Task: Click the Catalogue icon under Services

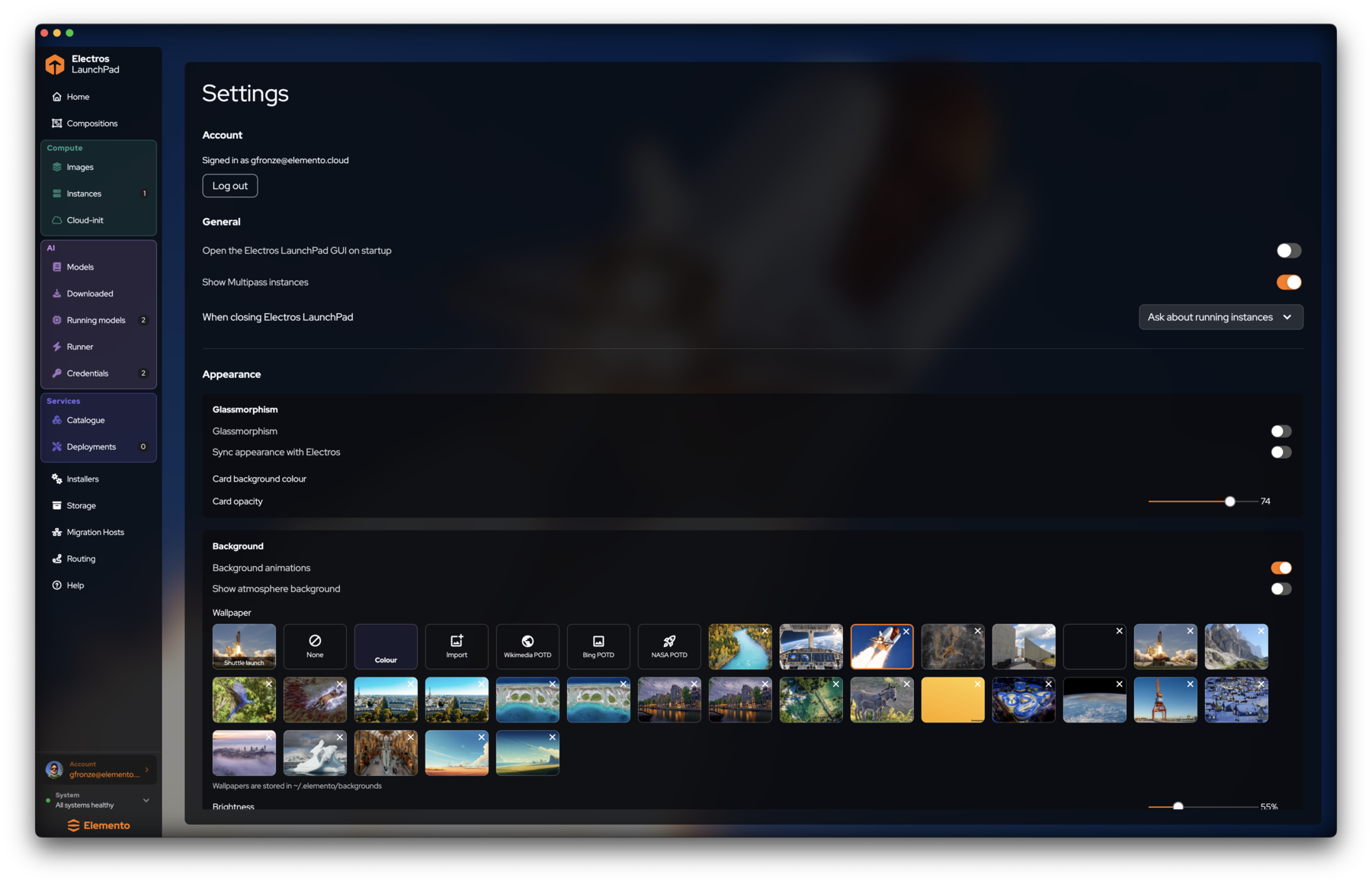Action: pos(56,420)
